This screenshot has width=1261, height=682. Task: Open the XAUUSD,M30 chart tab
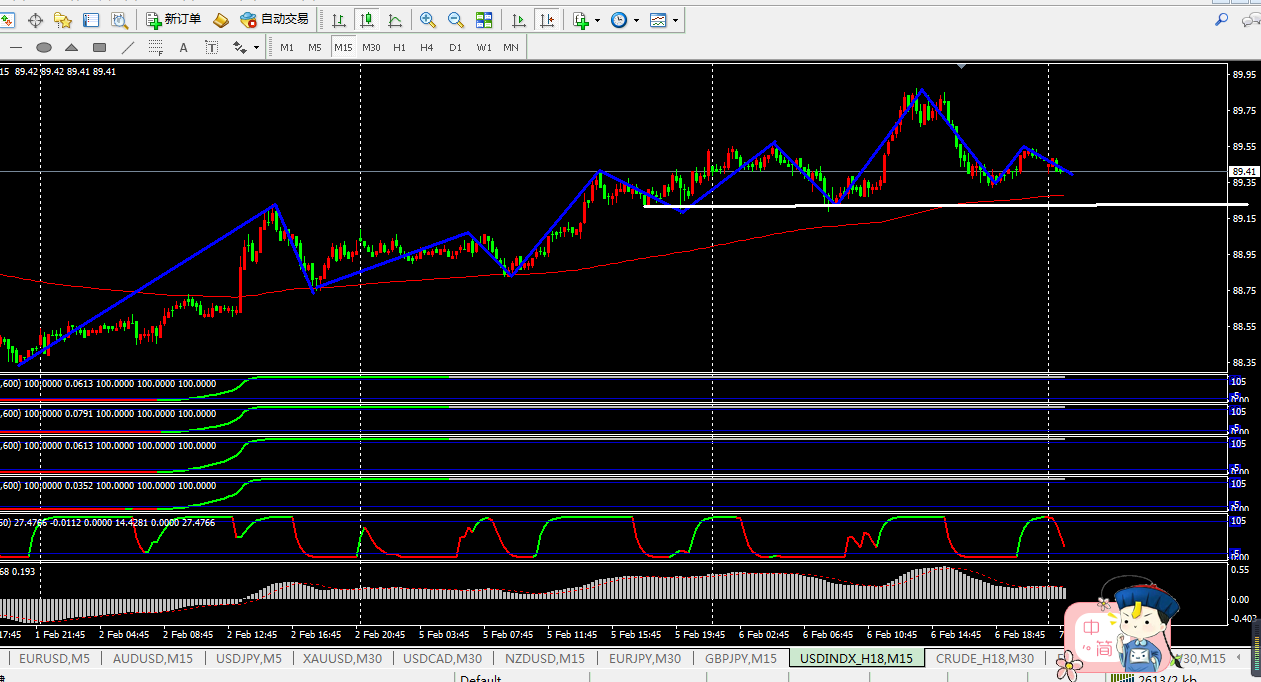click(x=343, y=658)
